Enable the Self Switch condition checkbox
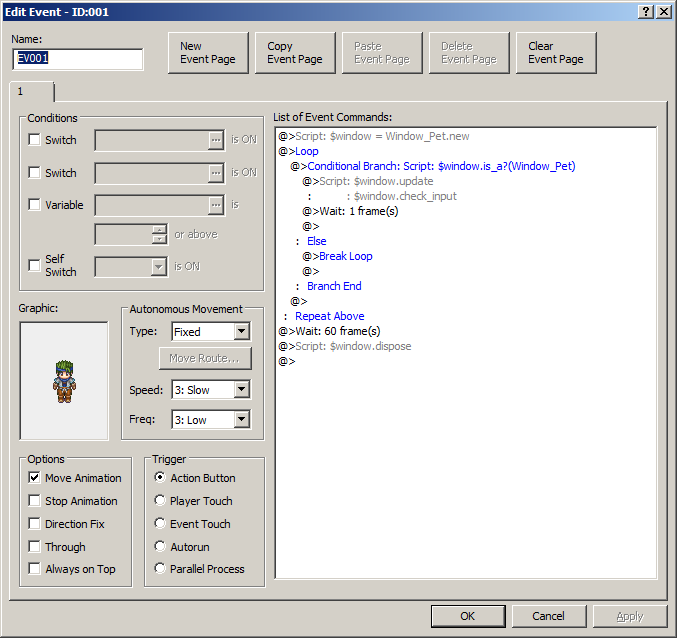 (34, 265)
